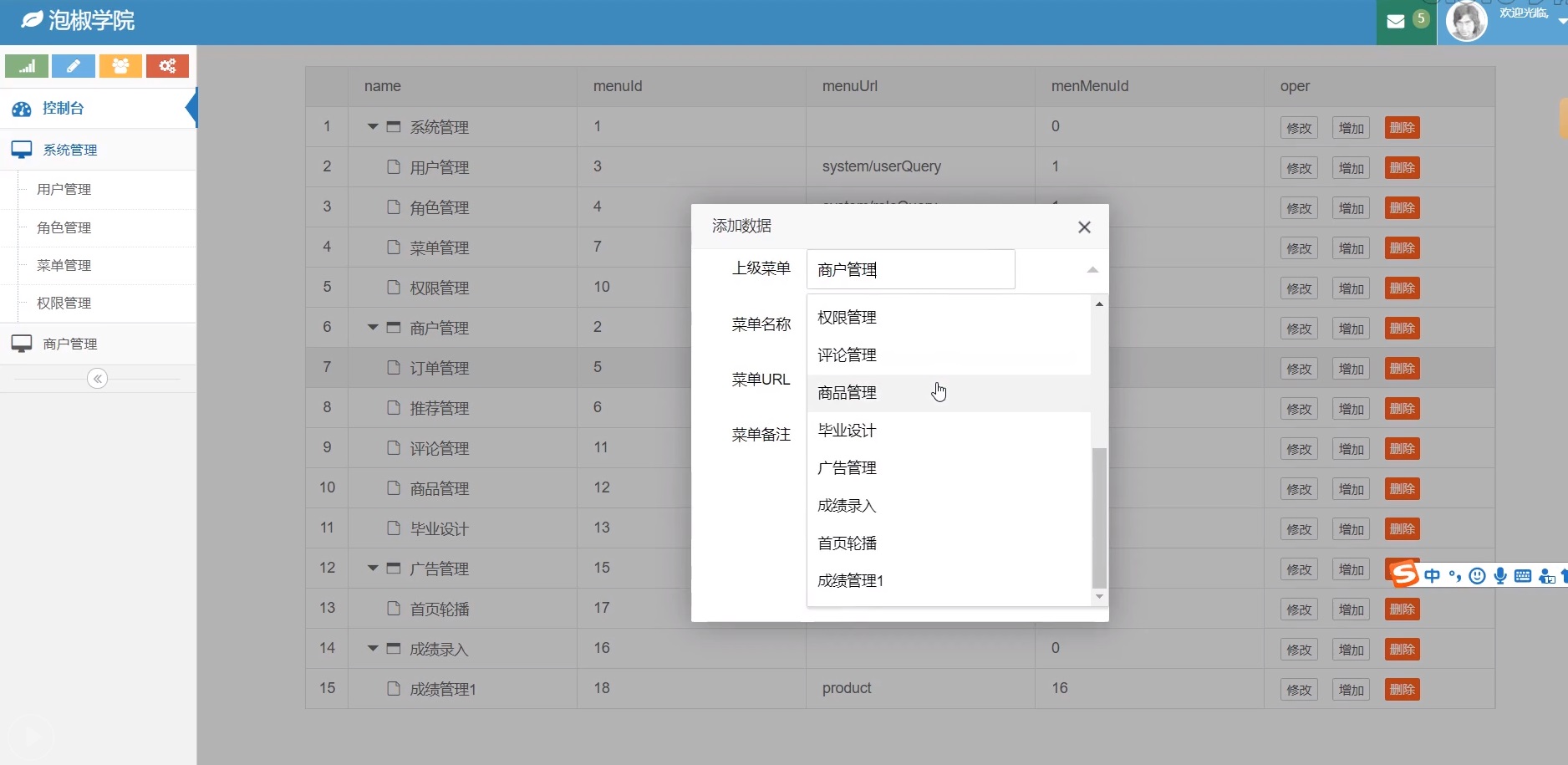Click the 上级菜单 input field

pos(910,269)
